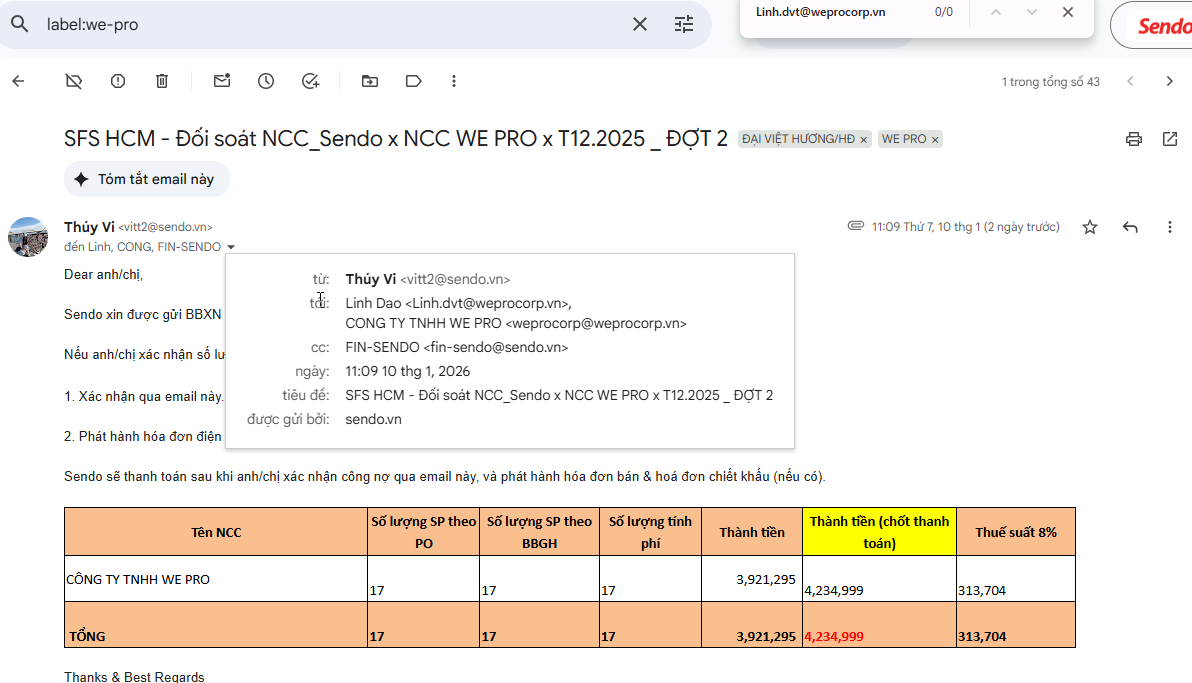Image resolution: width=1192 pixels, height=683 pixels.
Task: Reply to Thúy Vi's message
Action: pyautogui.click(x=1130, y=227)
